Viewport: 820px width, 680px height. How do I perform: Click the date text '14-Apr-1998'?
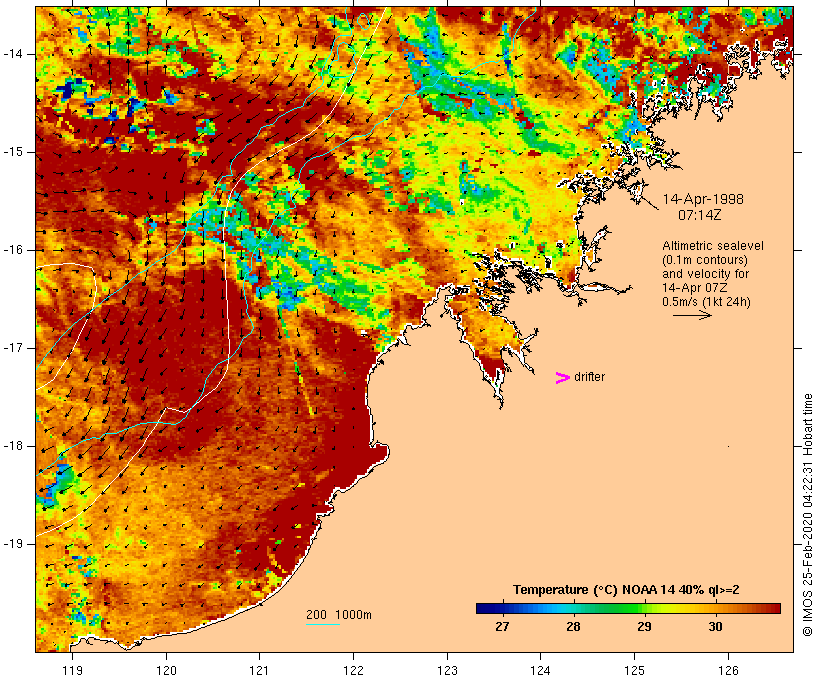[x=703, y=199]
